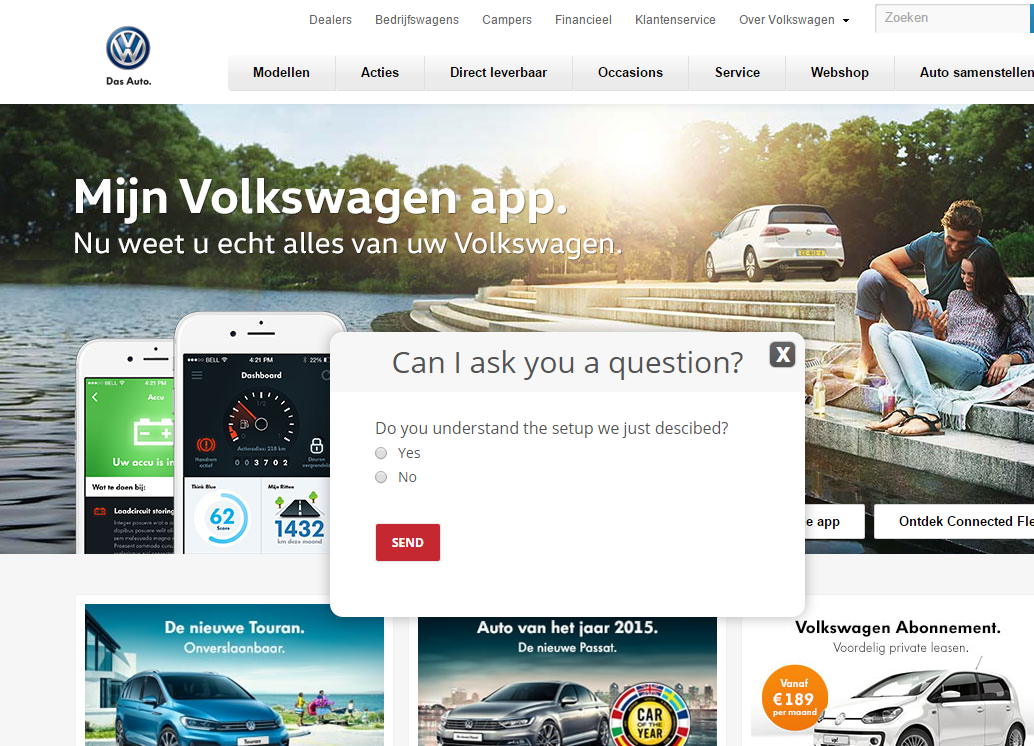1034x746 pixels.
Task: Submit the survey with SEND
Action: [x=408, y=542]
